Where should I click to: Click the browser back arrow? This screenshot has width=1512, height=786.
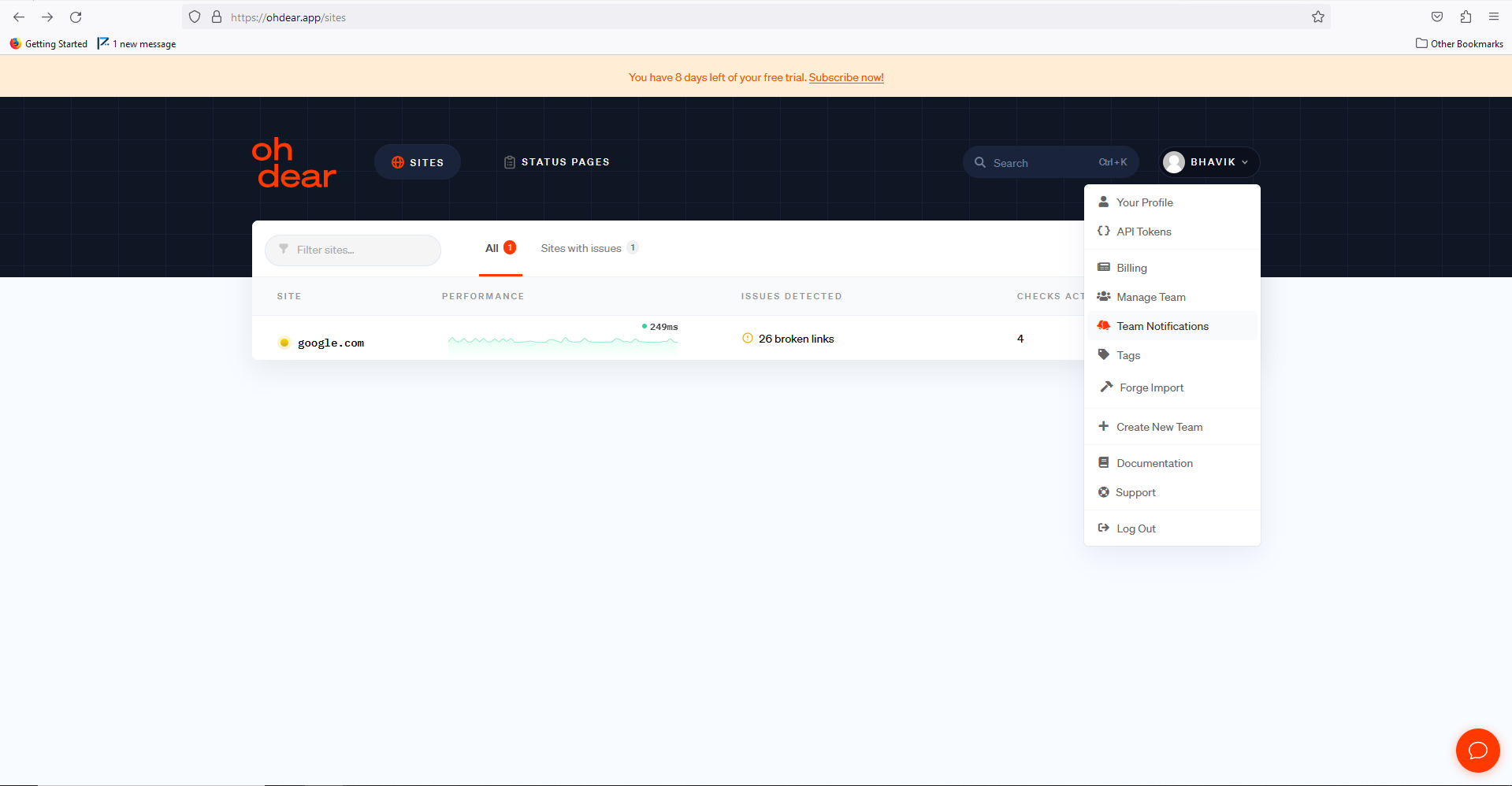(19, 17)
